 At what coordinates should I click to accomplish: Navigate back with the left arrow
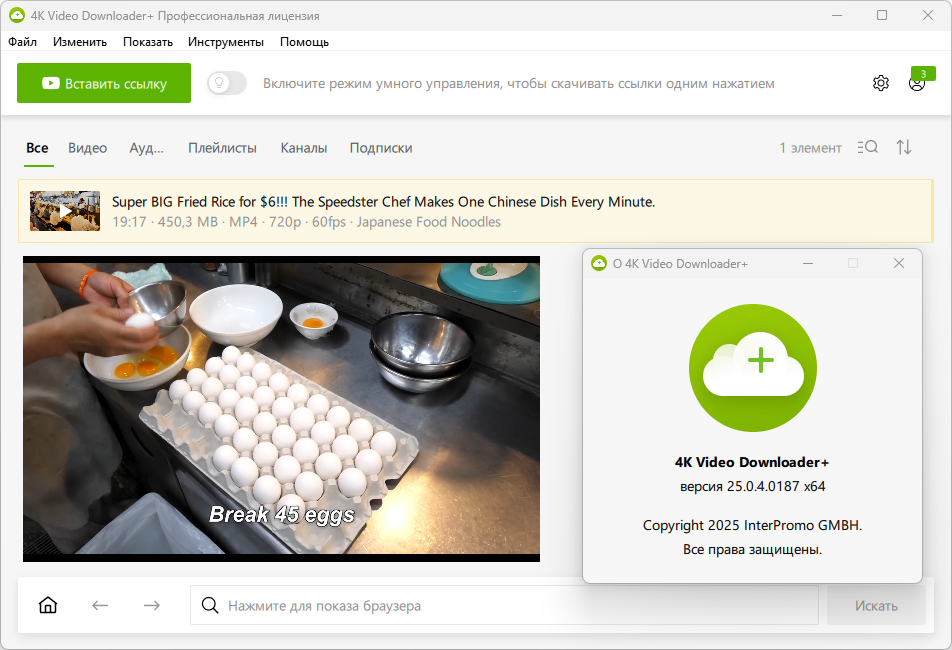click(100, 605)
